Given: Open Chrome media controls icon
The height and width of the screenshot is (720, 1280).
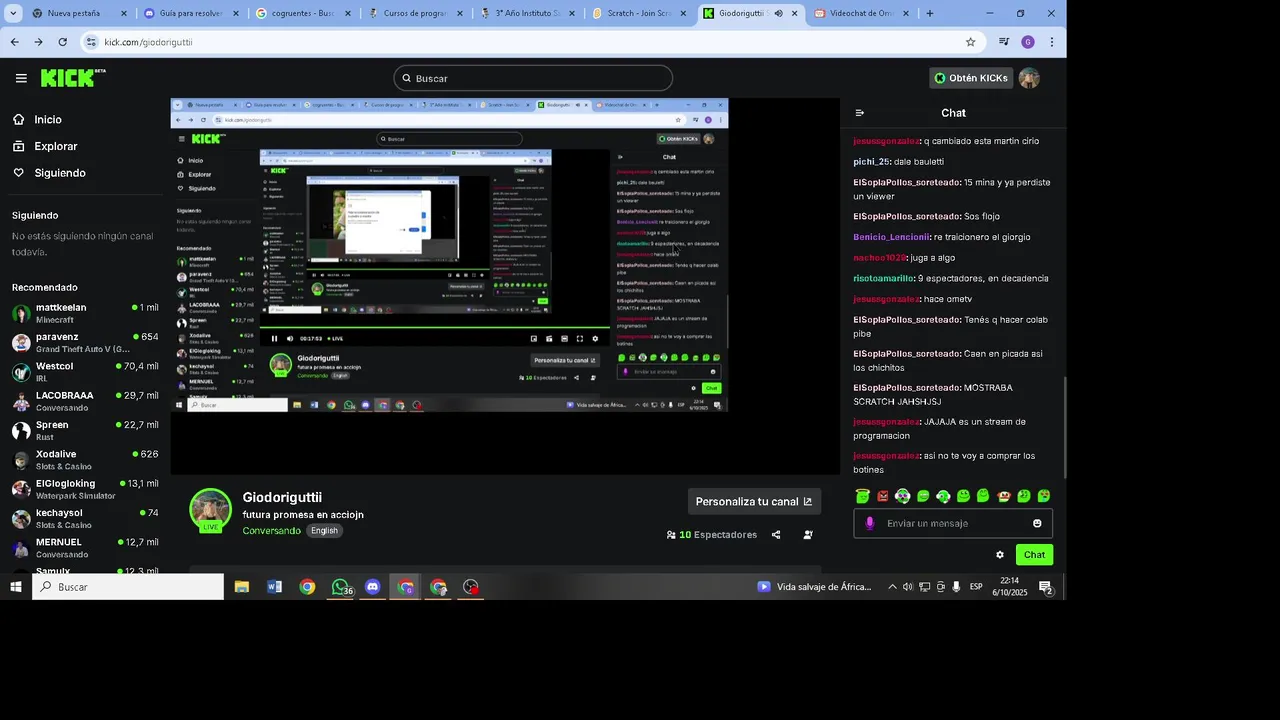Looking at the screenshot, I should (x=1004, y=42).
